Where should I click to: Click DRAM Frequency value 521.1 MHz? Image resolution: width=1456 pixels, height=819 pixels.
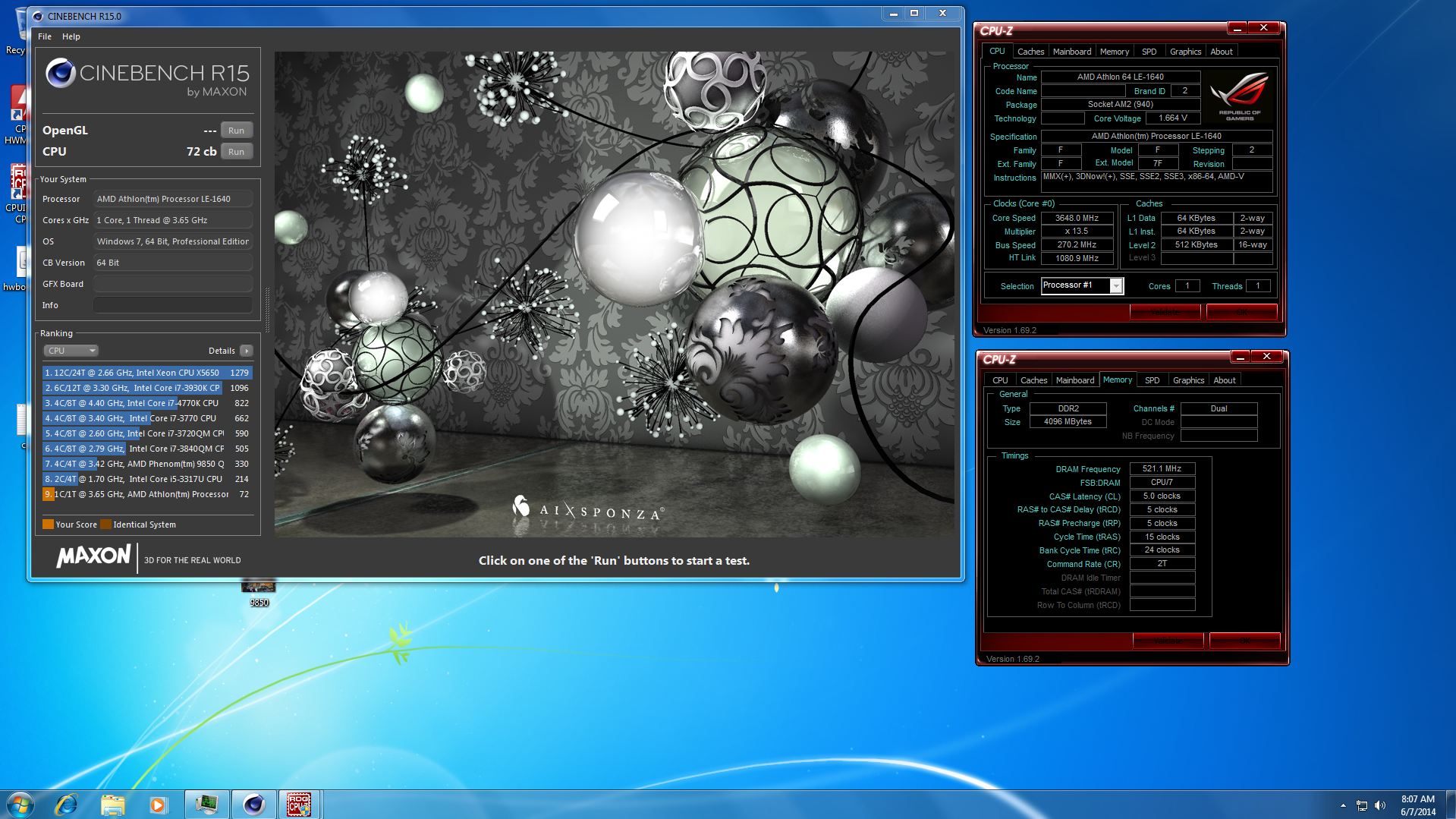click(x=1162, y=469)
